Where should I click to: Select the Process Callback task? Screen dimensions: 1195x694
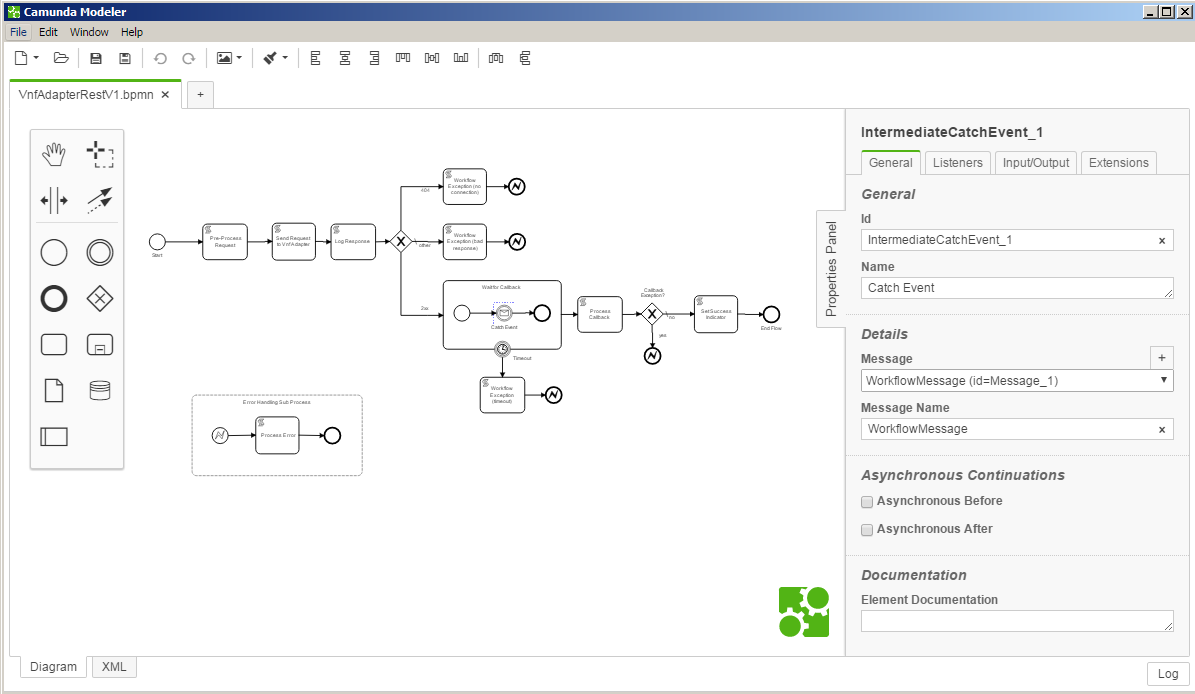coord(600,314)
